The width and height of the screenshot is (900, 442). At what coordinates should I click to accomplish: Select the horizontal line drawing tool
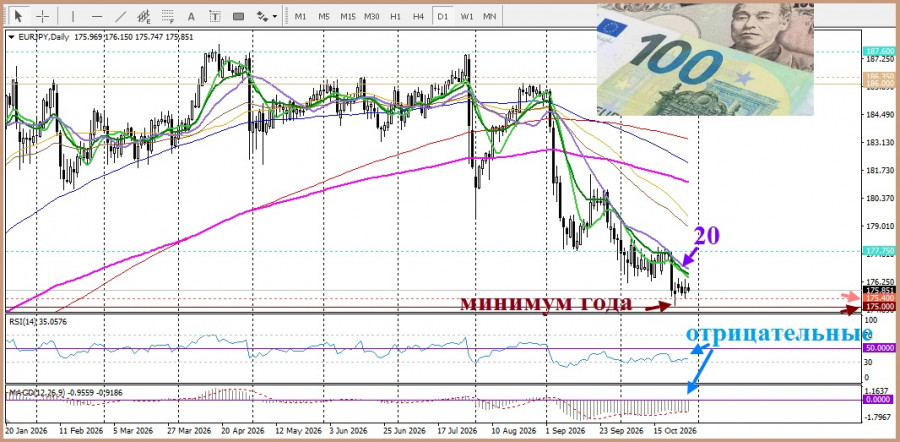point(96,16)
